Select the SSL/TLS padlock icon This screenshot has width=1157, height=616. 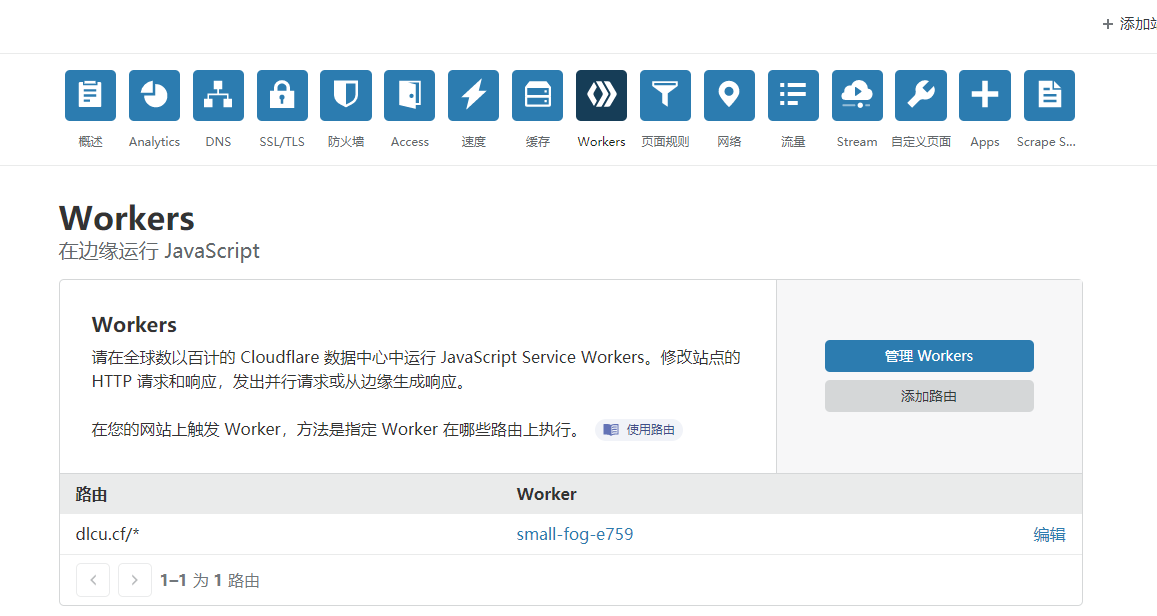click(x=282, y=95)
